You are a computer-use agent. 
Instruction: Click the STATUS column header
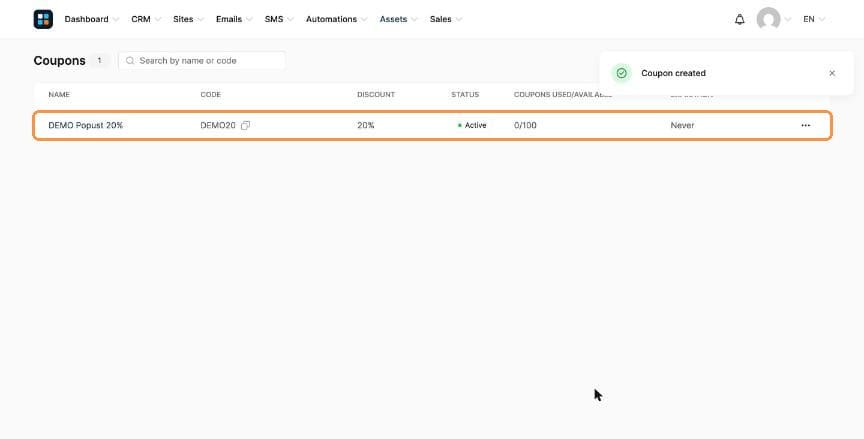click(465, 95)
